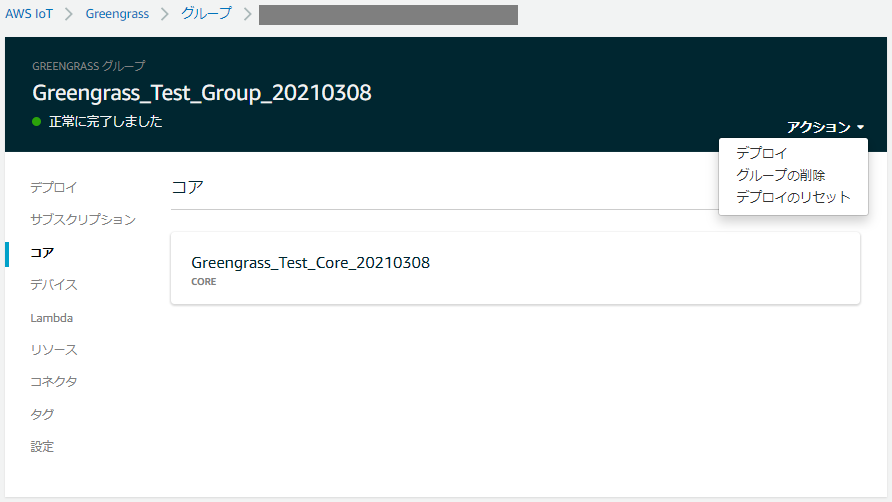892x502 pixels.
Task: Open the Greengrass_Test_Core_20210308 core card
Action: point(515,268)
